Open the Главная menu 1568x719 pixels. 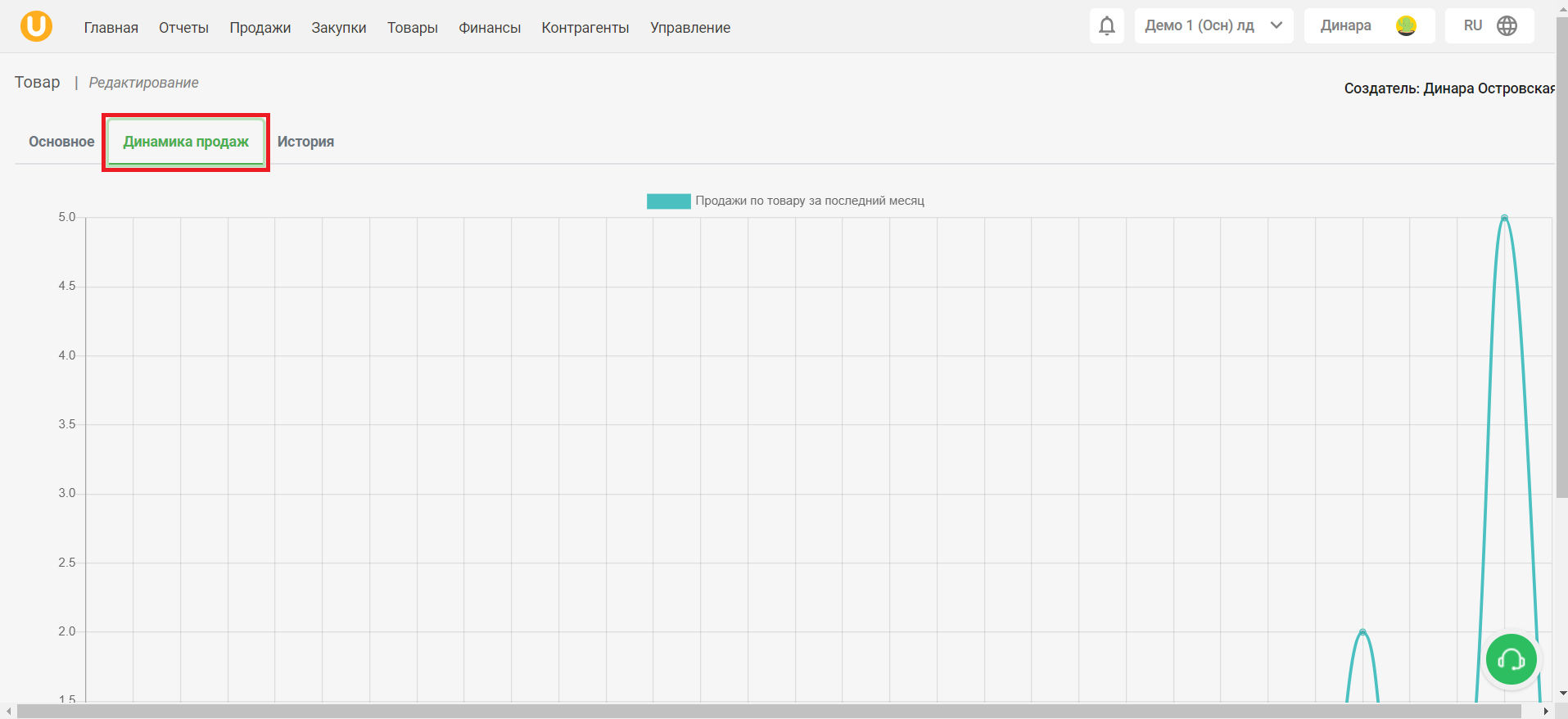111,28
